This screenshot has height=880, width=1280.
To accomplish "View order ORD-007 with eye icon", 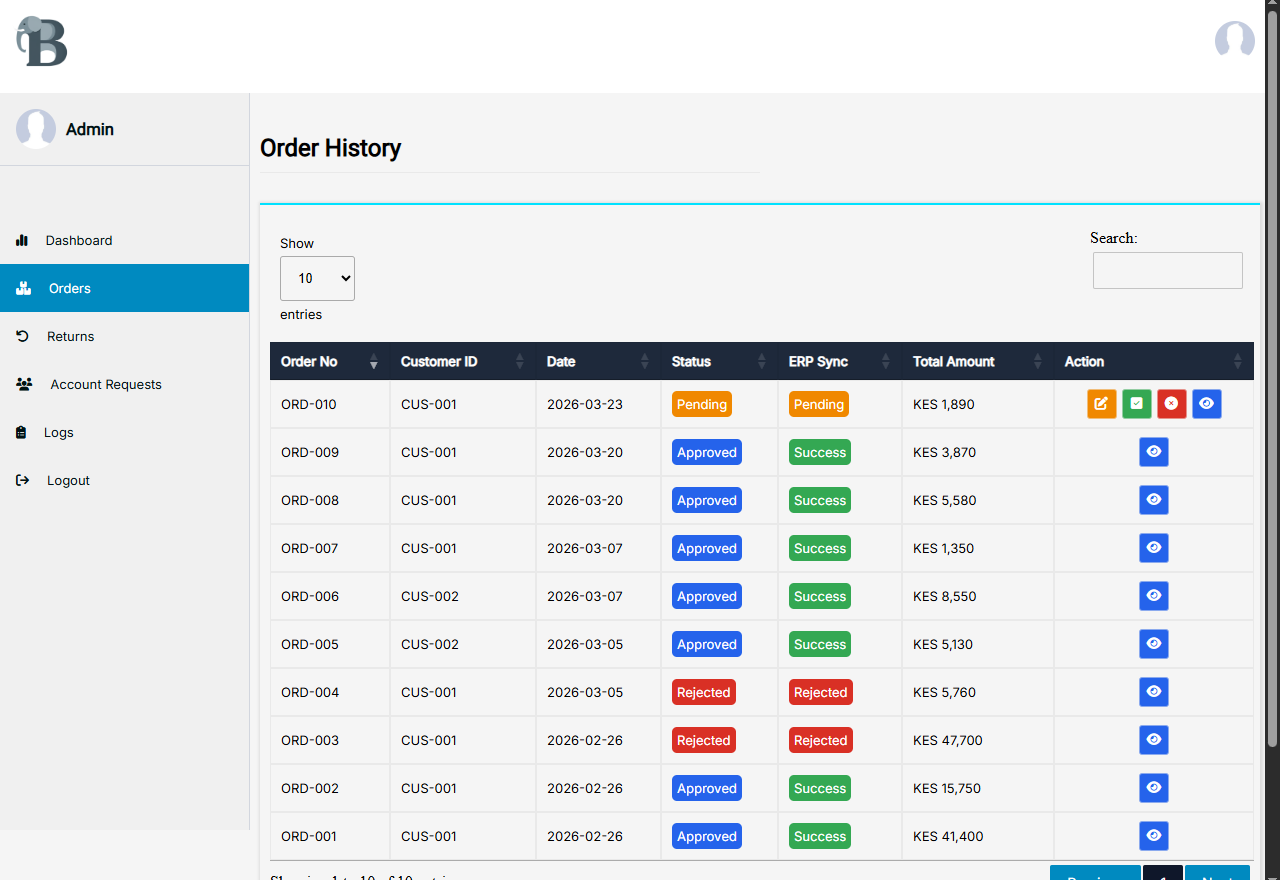I will (1154, 548).
